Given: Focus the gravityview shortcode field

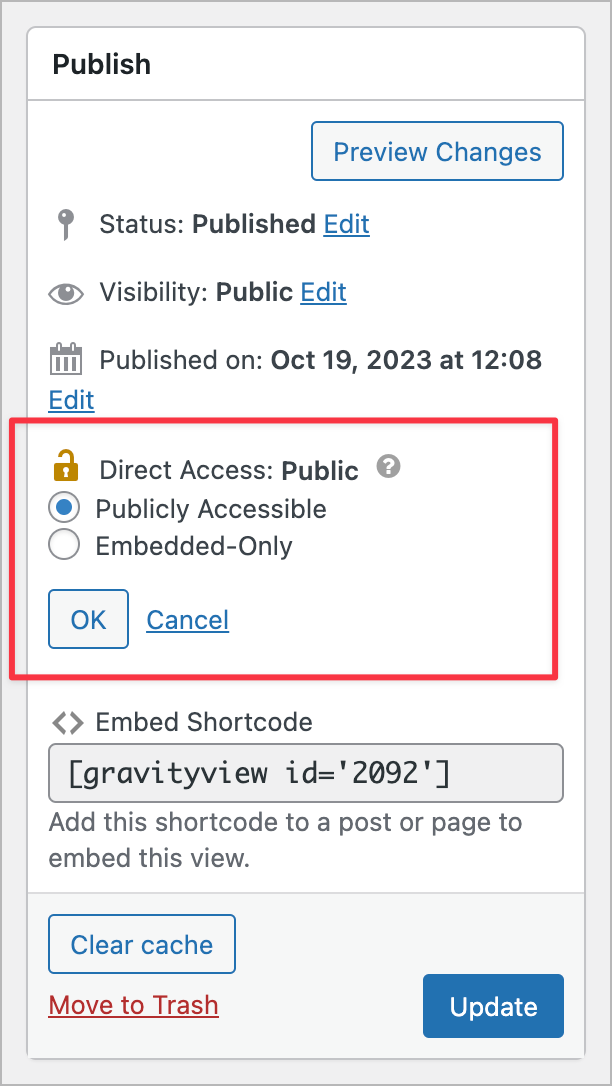Looking at the screenshot, I should tap(305, 773).
